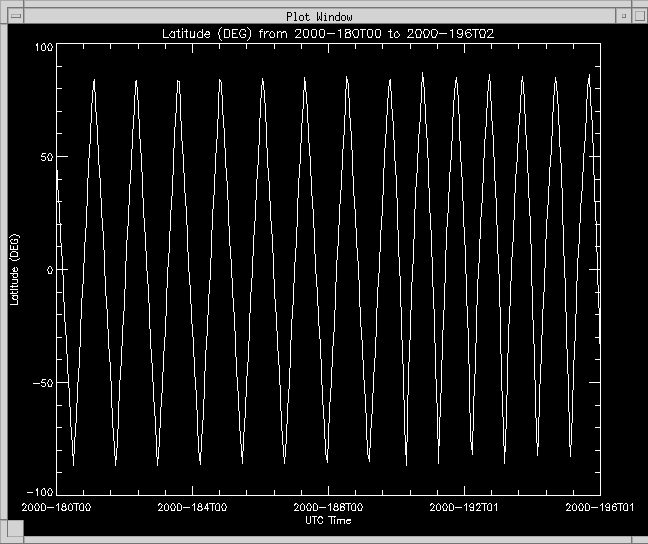This screenshot has width=648, height=544.
Task: Click the 2000-180T00 x-axis tick label
Action: 56,508
